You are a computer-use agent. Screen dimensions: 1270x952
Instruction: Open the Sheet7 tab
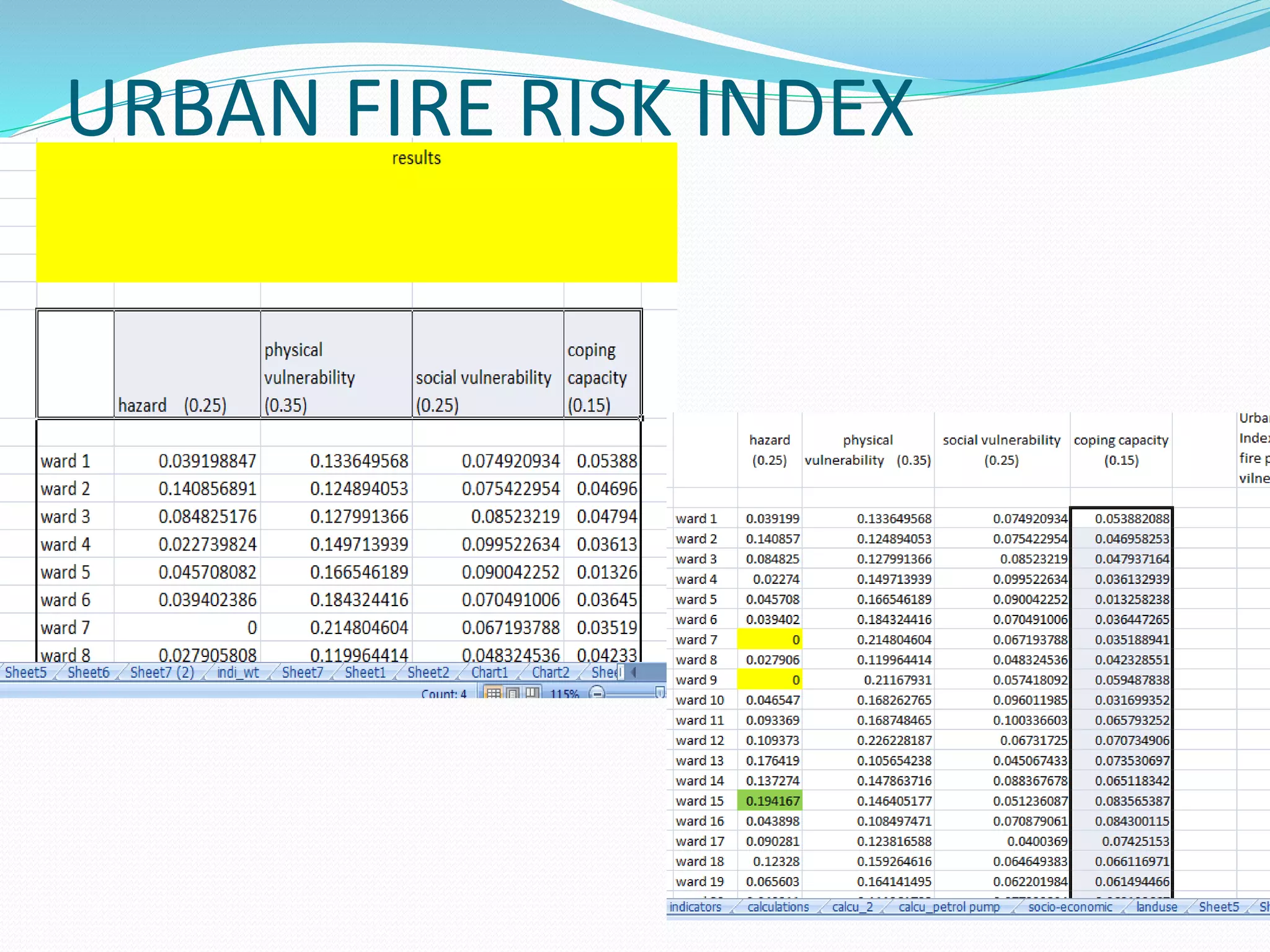coord(303,672)
